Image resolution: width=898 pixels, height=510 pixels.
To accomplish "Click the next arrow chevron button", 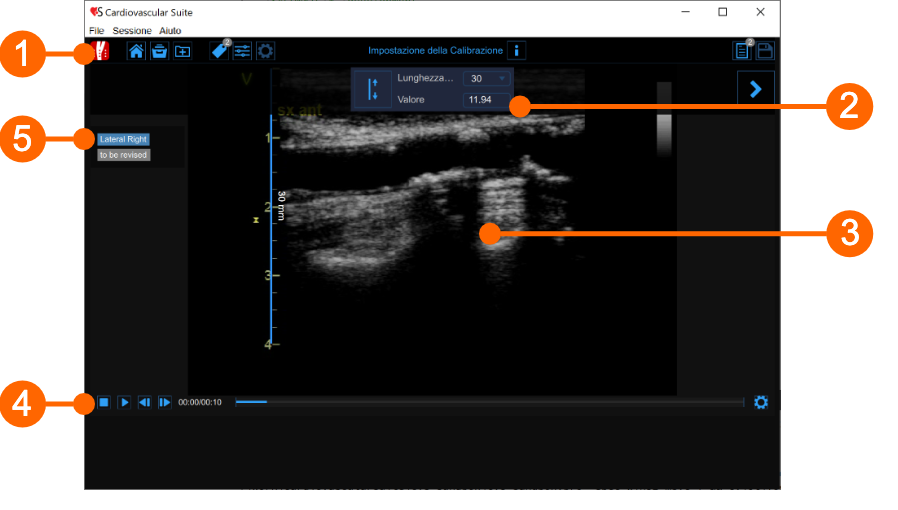I will pos(755,89).
